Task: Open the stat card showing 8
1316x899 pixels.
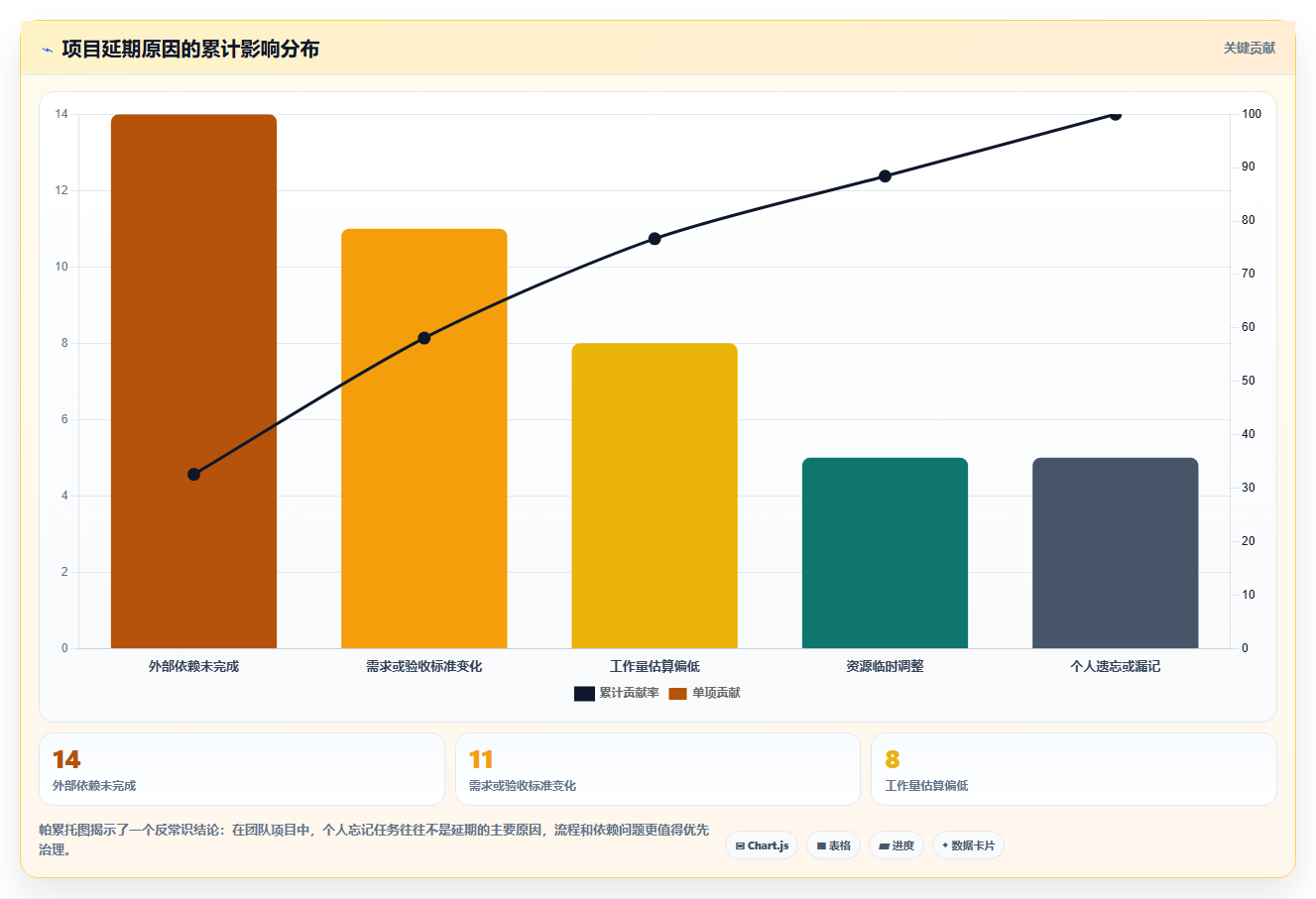Action: (1074, 769)
